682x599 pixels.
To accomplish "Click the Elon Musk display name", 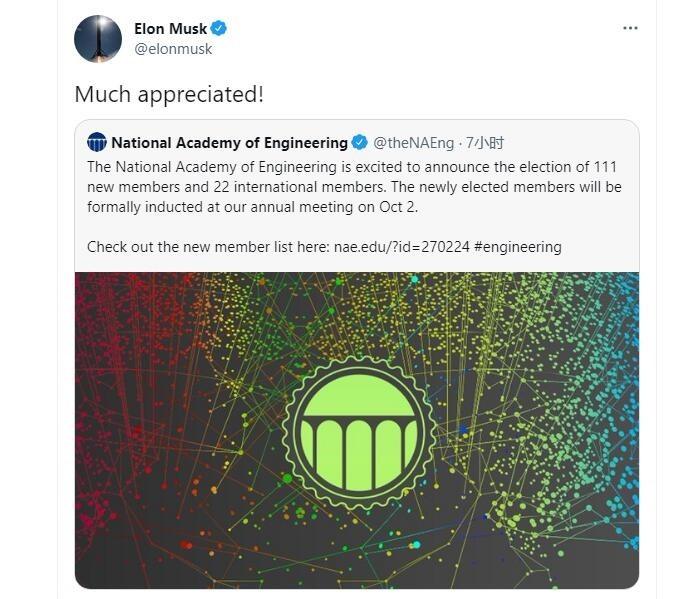I will coord(170,29).
